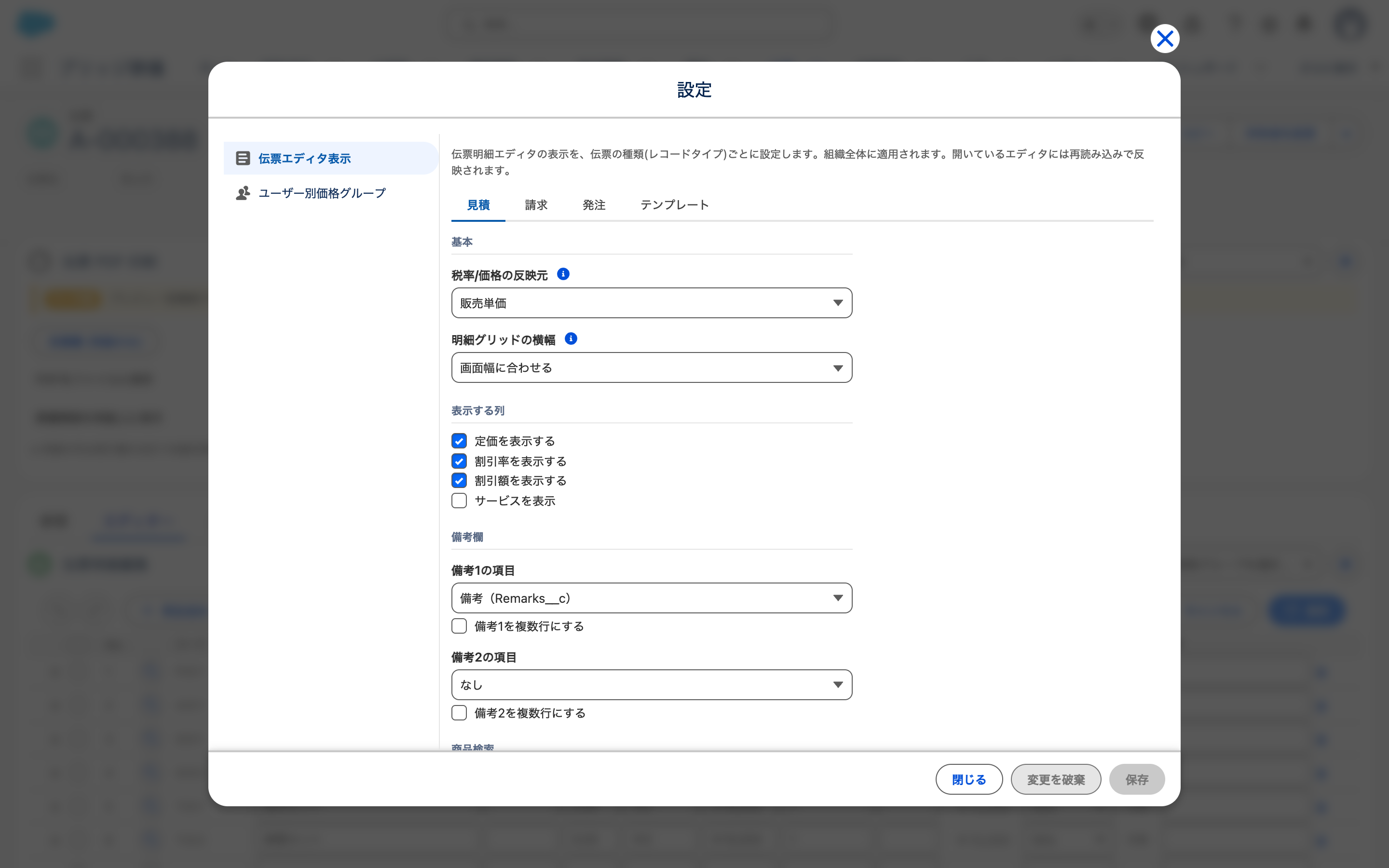Open the 備考1の項目 dropdown
This screenshot has height=868, width=1389.
click(x=652, y=598)
